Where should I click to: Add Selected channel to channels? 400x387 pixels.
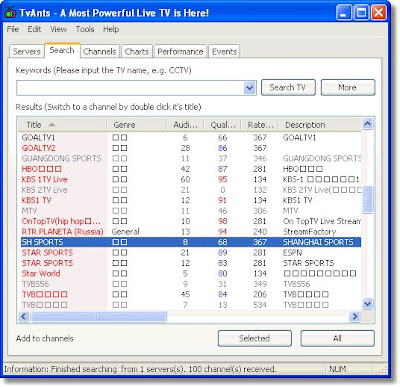pos(255,338)
